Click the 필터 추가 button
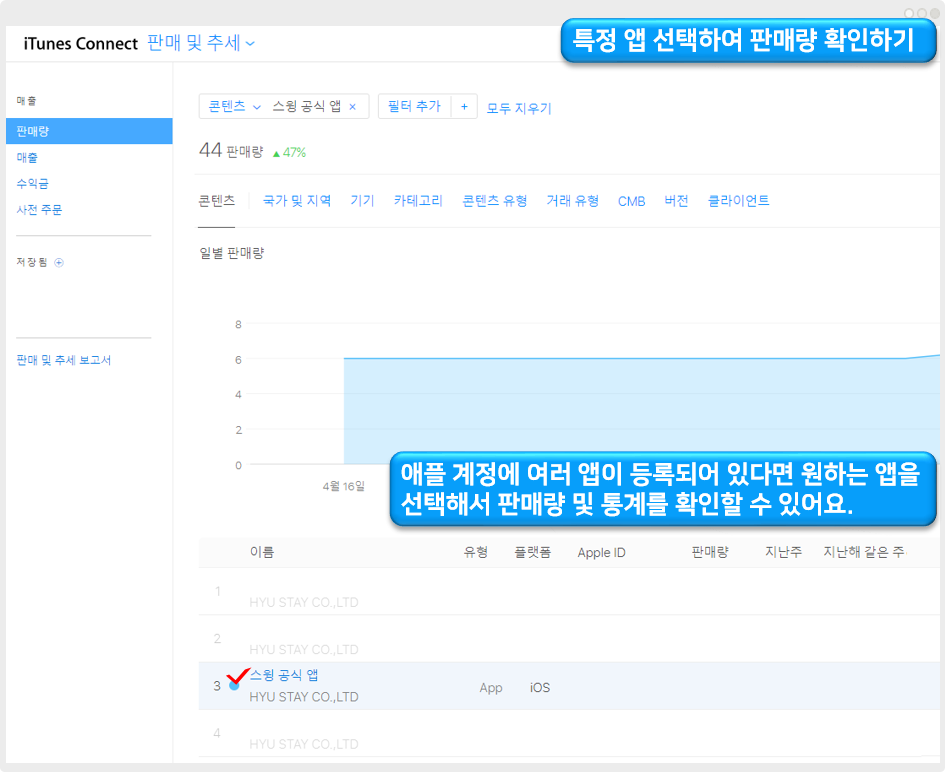The height and width of the screenshot is (772, 946). 414,107
